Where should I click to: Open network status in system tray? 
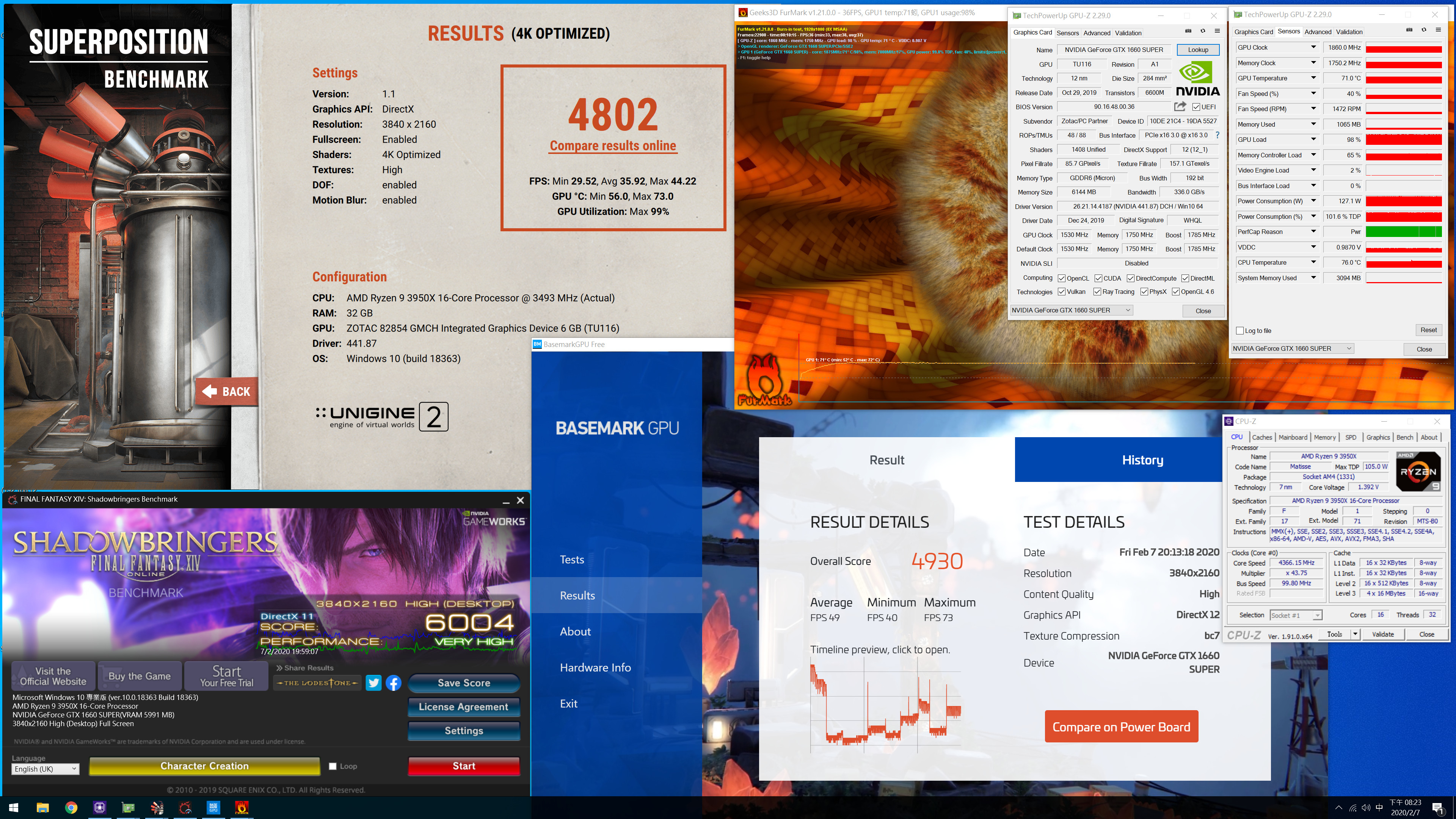(x=1352, y=808)
